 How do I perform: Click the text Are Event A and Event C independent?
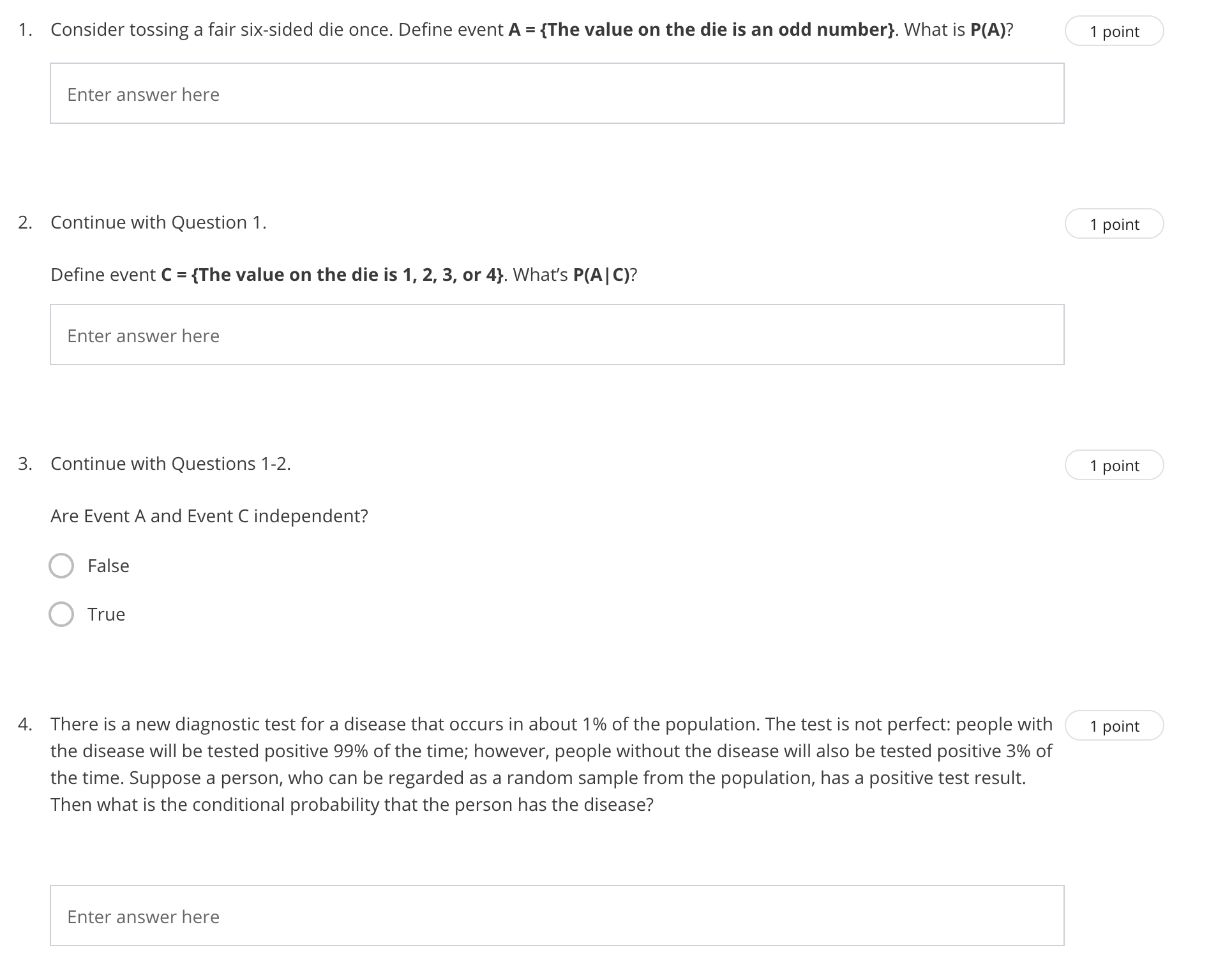coord(209,516)
